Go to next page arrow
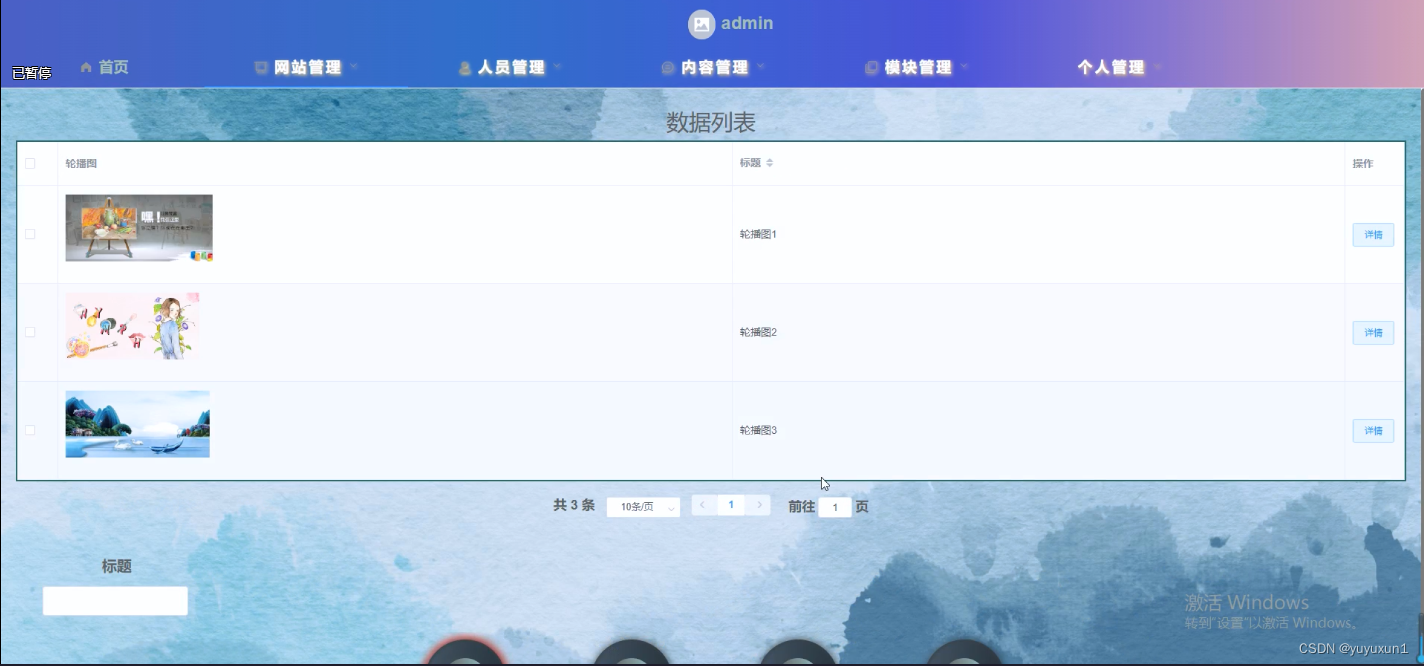The height and width of the screenshot is (666, 1424). [760, 505]
